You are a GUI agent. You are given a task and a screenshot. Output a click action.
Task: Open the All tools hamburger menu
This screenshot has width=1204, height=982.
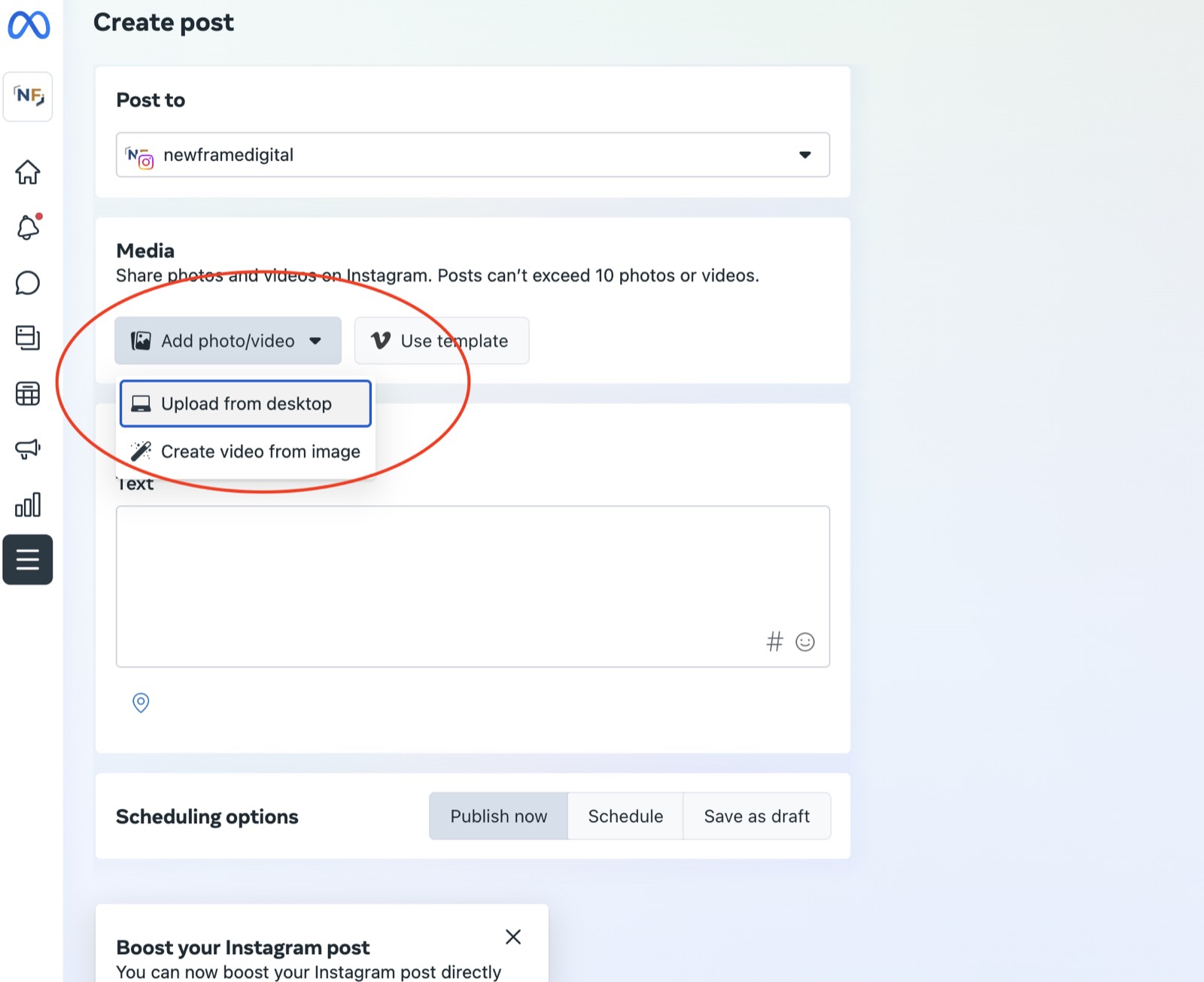tap(28, 560)
